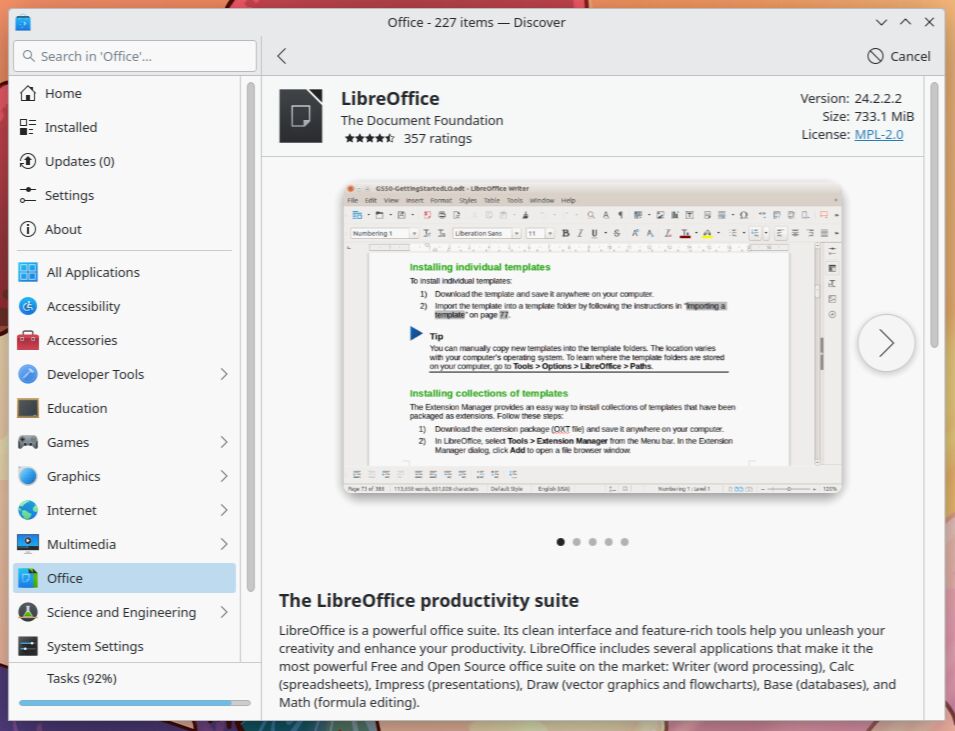Screen dimensions: 955x731
Task: Open Education category label
Action: (77, 408)
